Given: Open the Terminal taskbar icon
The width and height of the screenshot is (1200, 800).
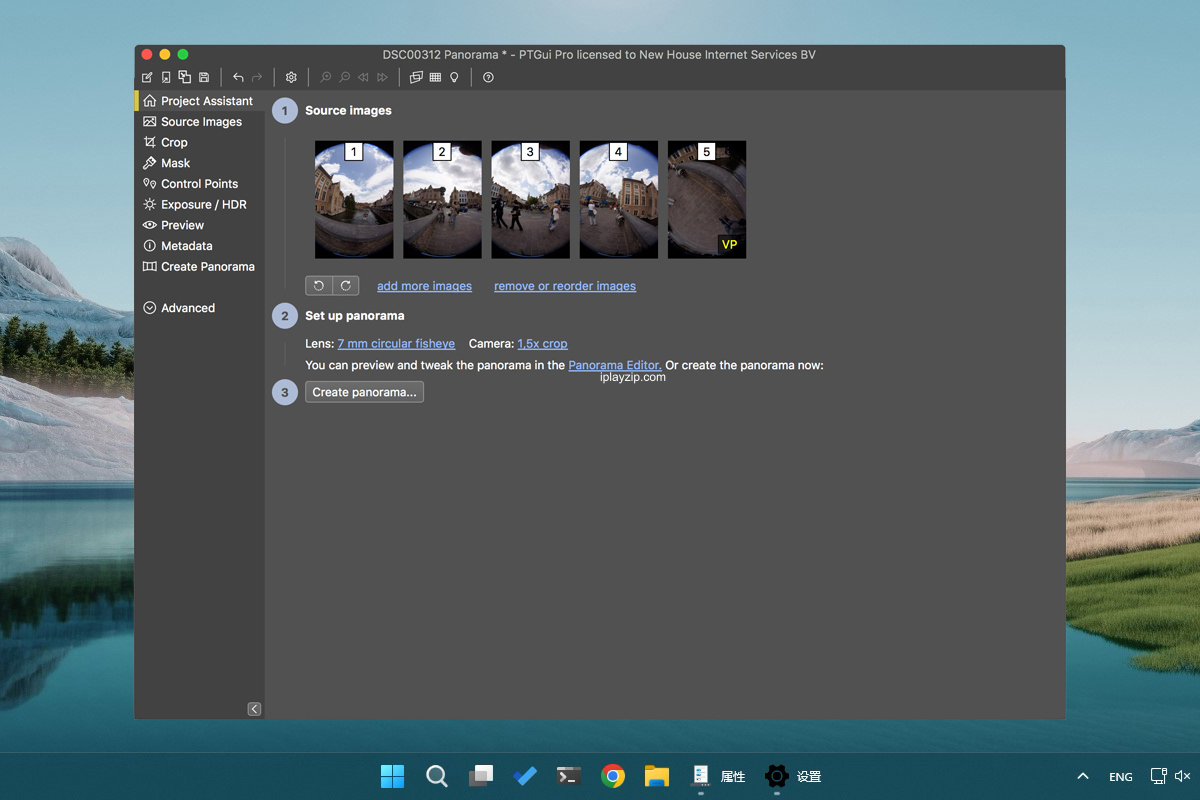Looking at the screenshot, I should (x=569, y=776).
